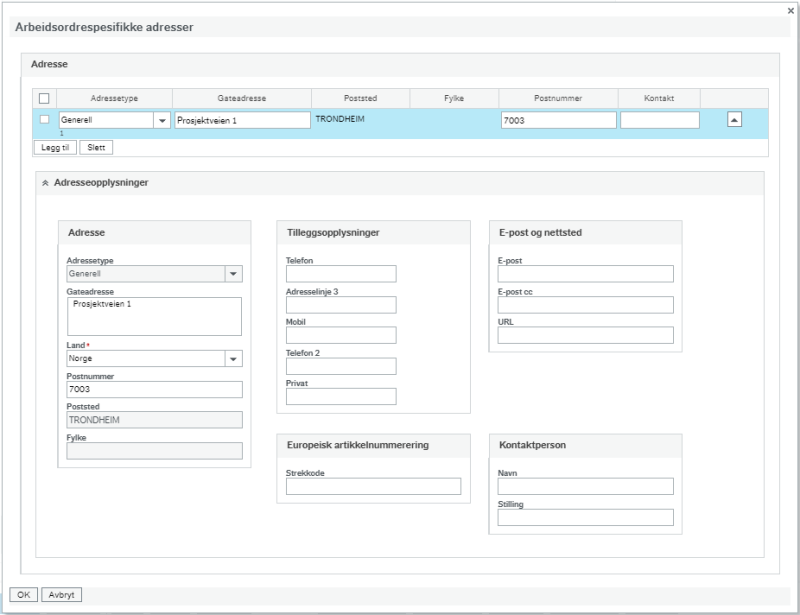This screenshot has height=615, width=800.
Task: Open the Adressetype dropdown in the table row
Action: click(162, 120)
